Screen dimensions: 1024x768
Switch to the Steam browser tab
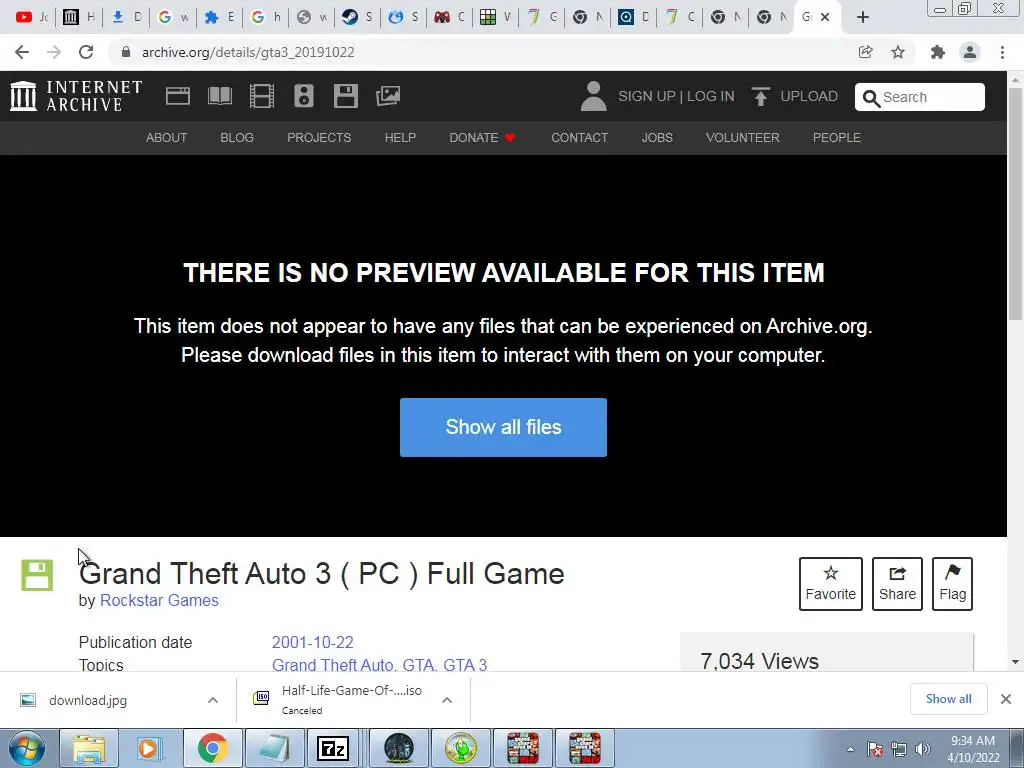tap(357, 18)
